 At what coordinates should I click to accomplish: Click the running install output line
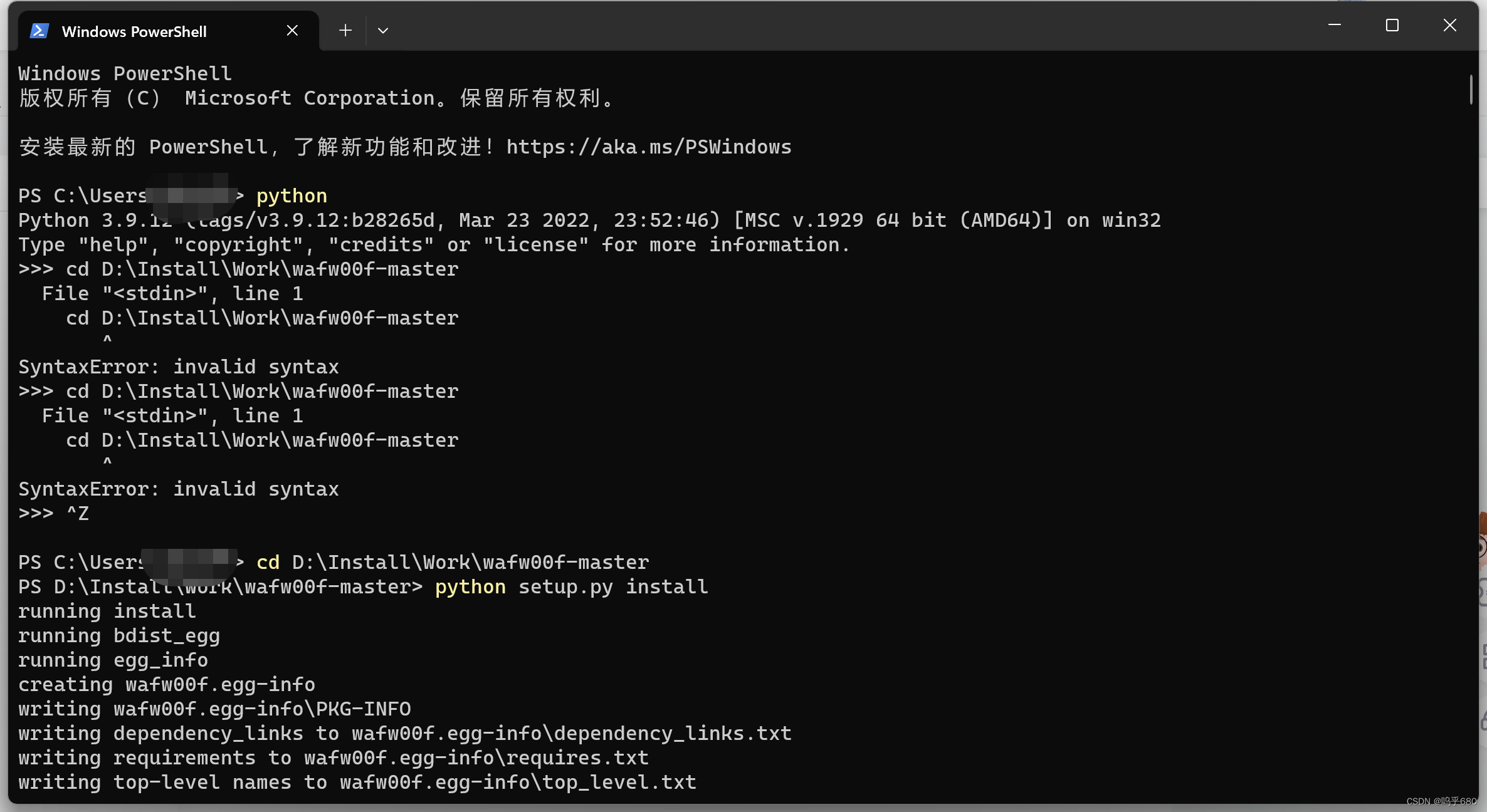(x=107, y=611)
